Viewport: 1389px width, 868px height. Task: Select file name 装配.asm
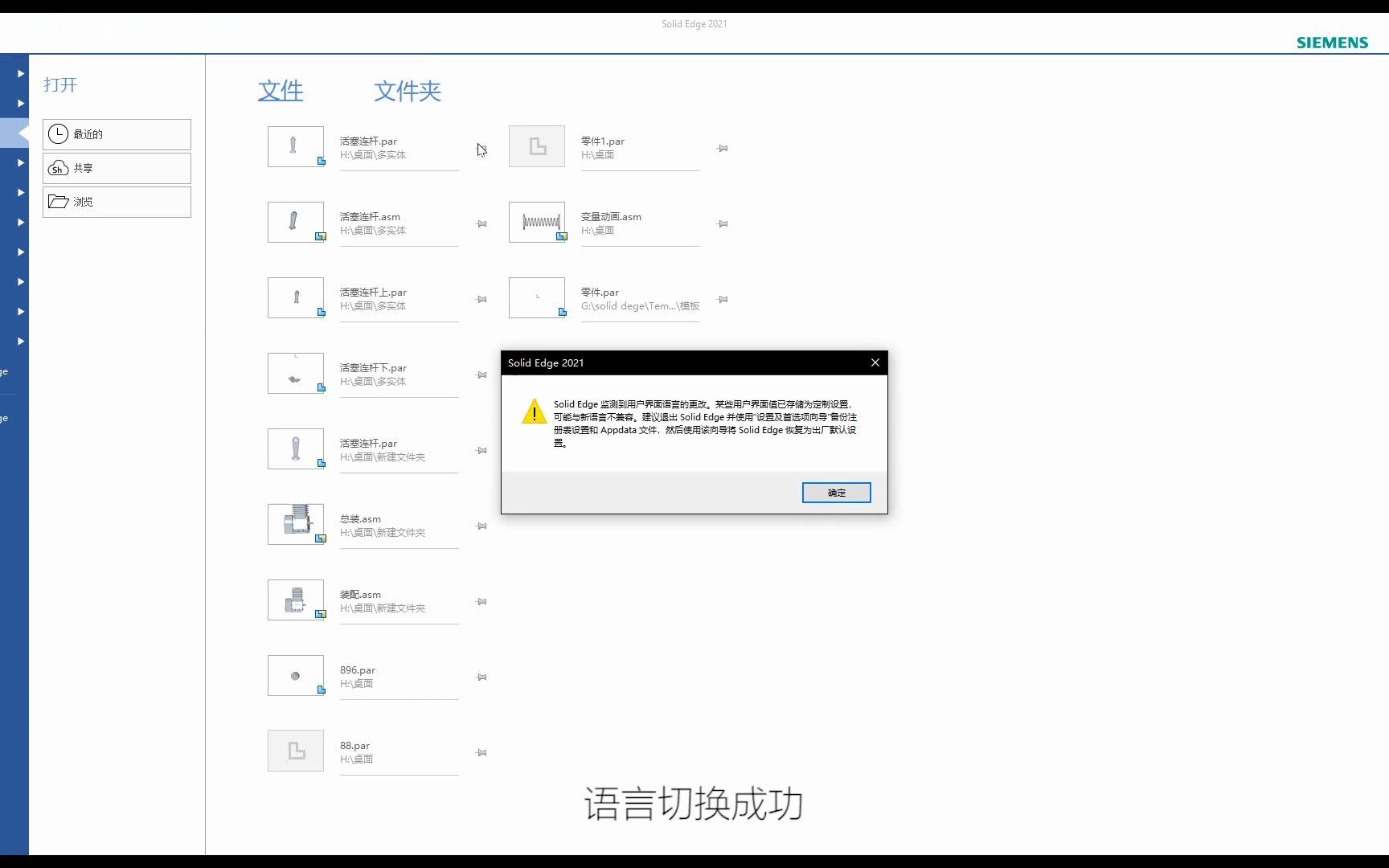coord(360,595)
